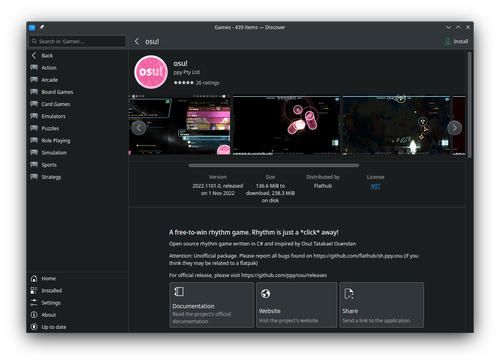The height and width of the screenshot is (364, 500).
Task: Click the 26 ratings stars
Action: click(x=183, y=83)
